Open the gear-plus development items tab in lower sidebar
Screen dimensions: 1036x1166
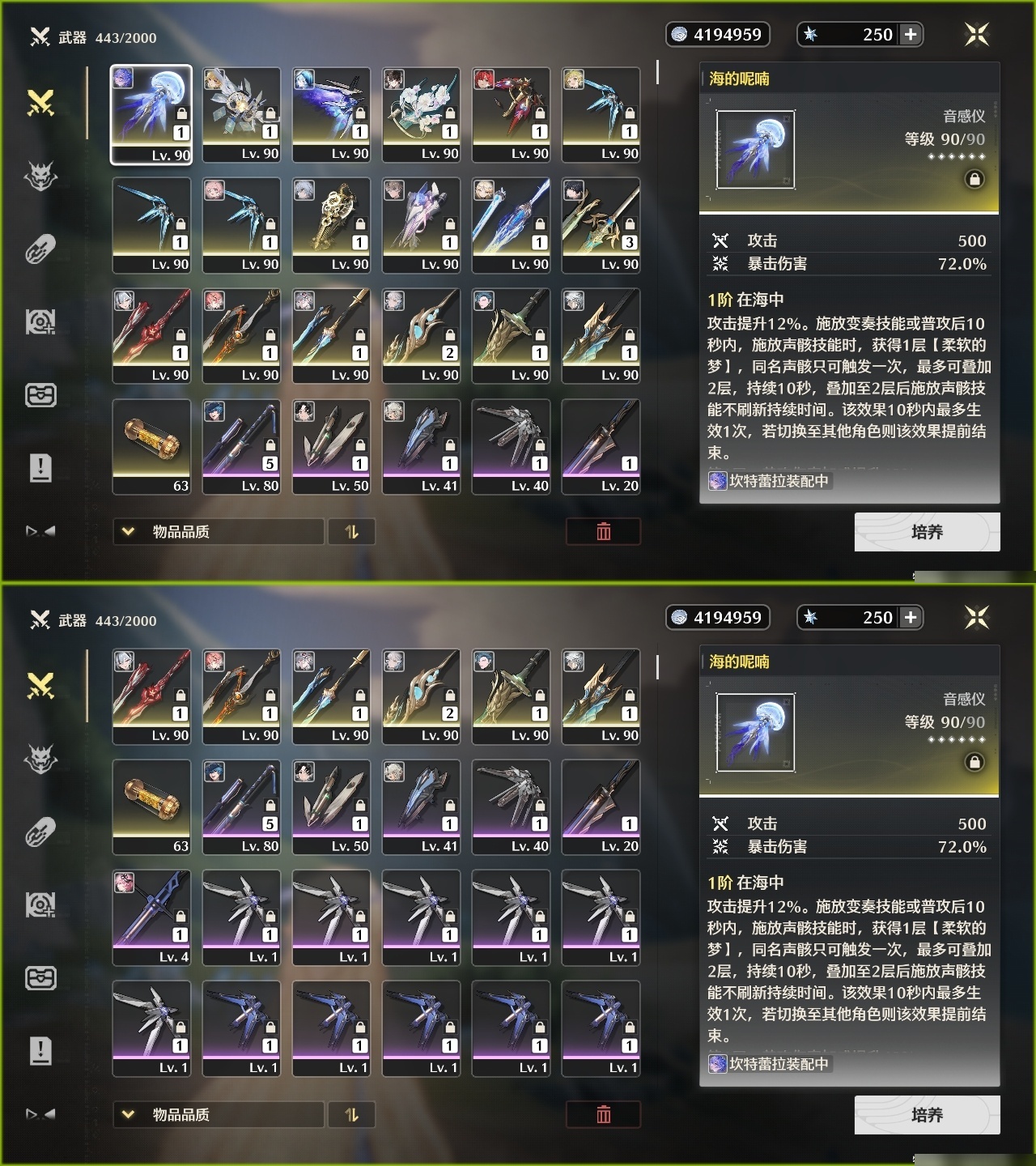[40, 904]
